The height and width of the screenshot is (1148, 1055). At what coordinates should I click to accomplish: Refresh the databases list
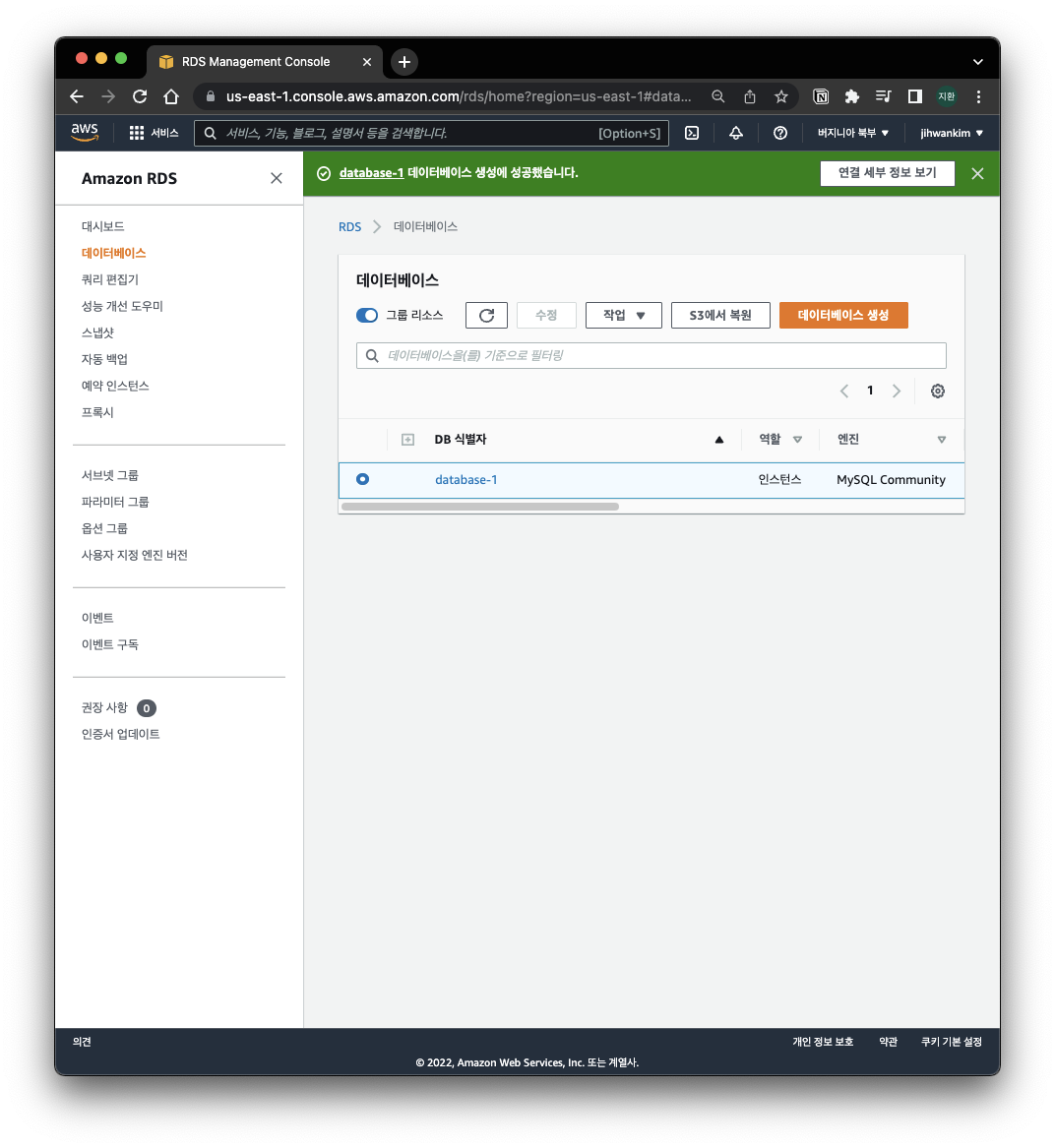(x=486, y=316)
